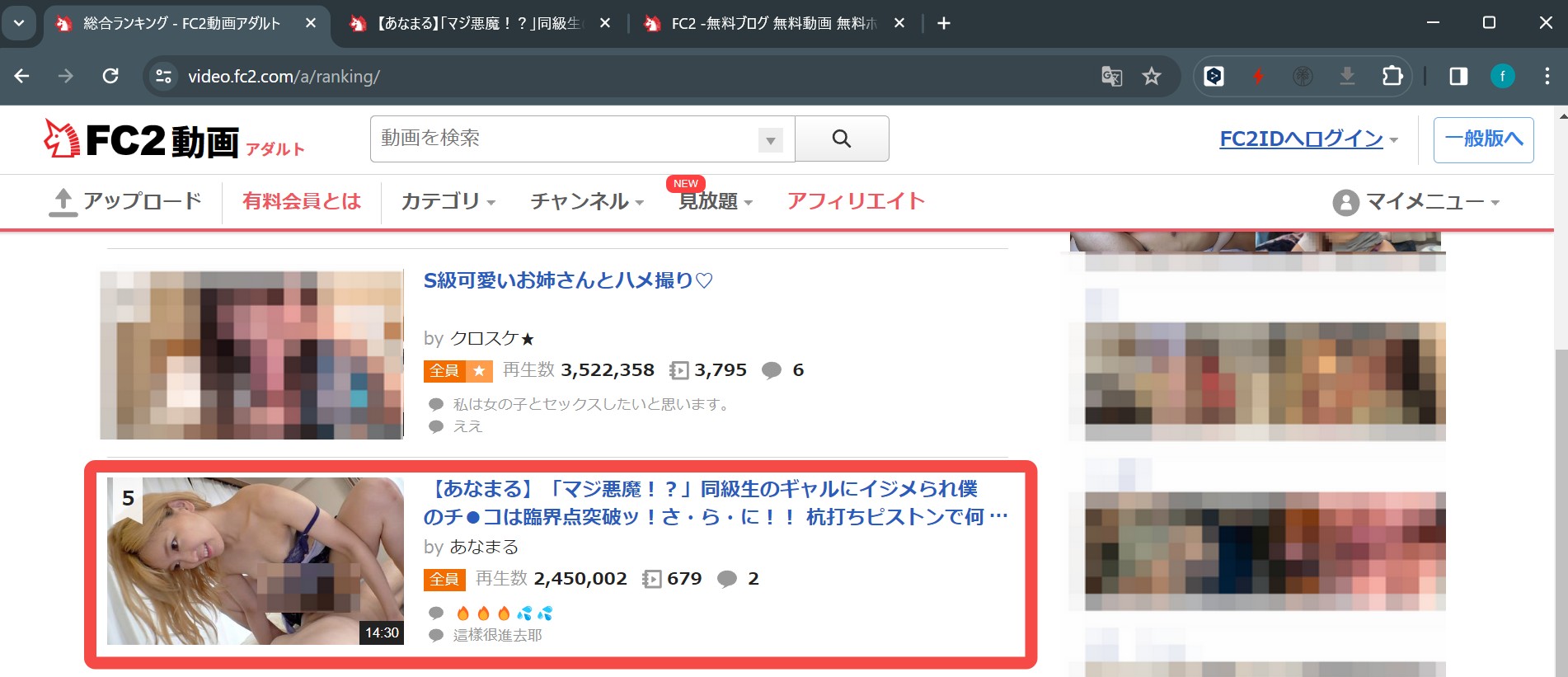Viewport: 1568px width, 677px height.
Task: Expand the arrow next to FC2IDへログイン
Action: [x=1393, y=140]
